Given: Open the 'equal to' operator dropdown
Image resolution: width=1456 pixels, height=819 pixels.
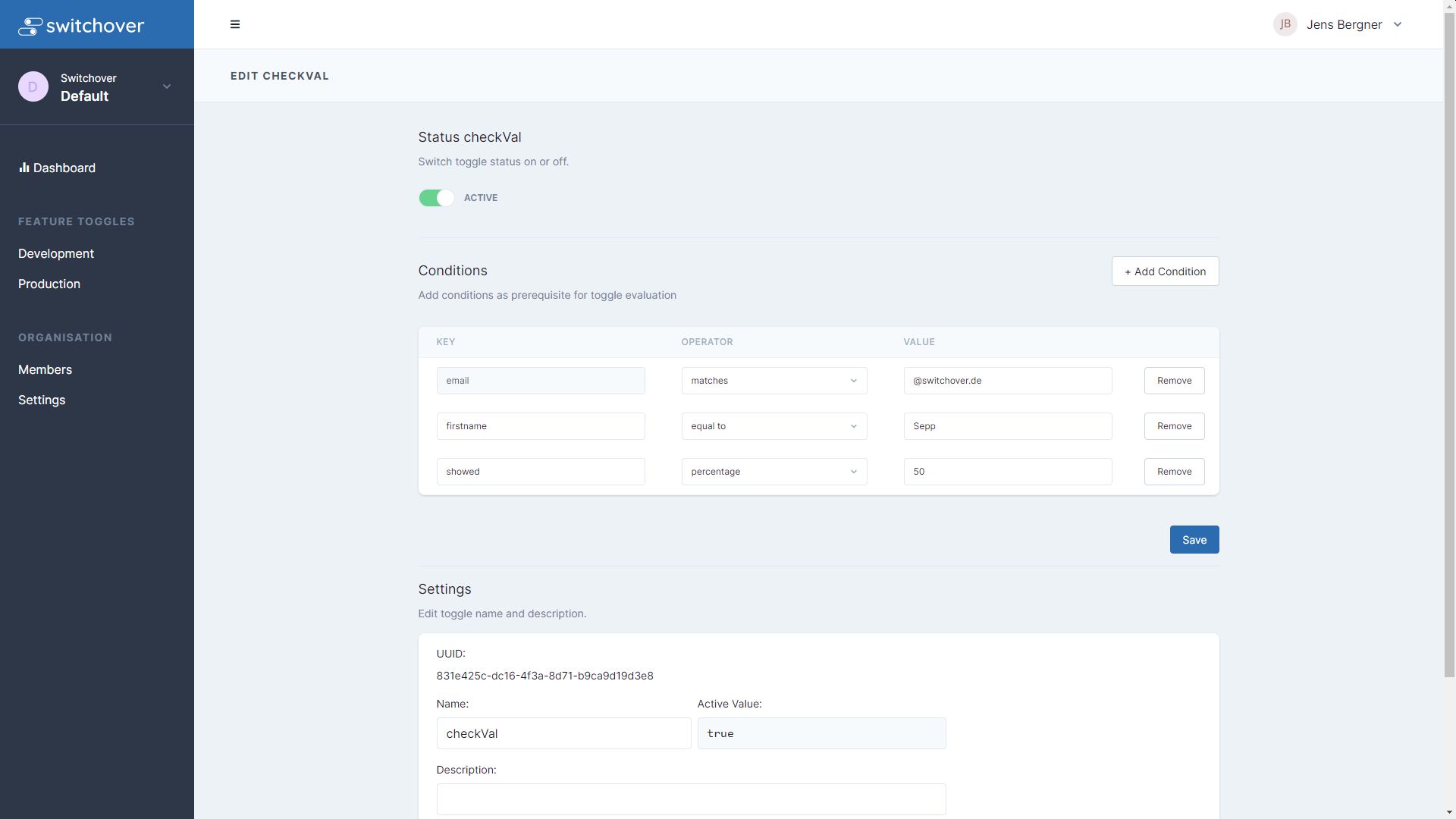Looking at the screenshot, I should tap(773, 426).
